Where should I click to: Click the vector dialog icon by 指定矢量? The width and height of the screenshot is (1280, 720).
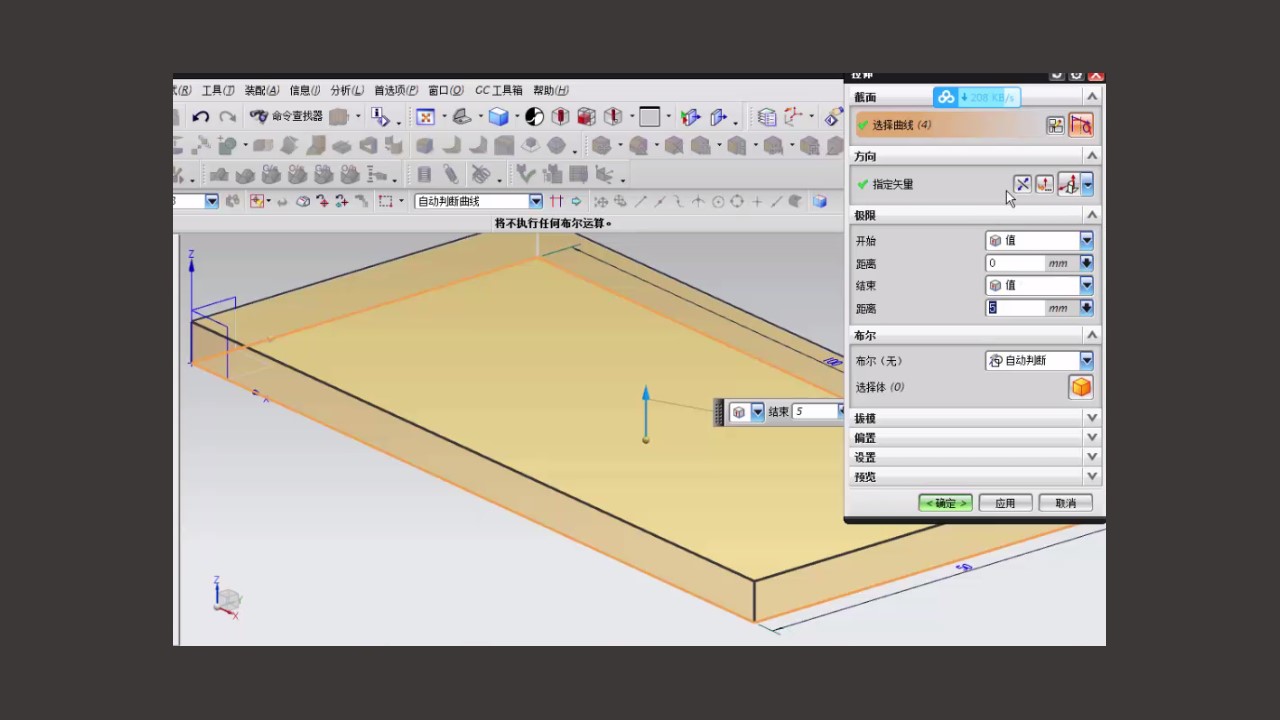pyautogui.click(x=1045, y=184)
